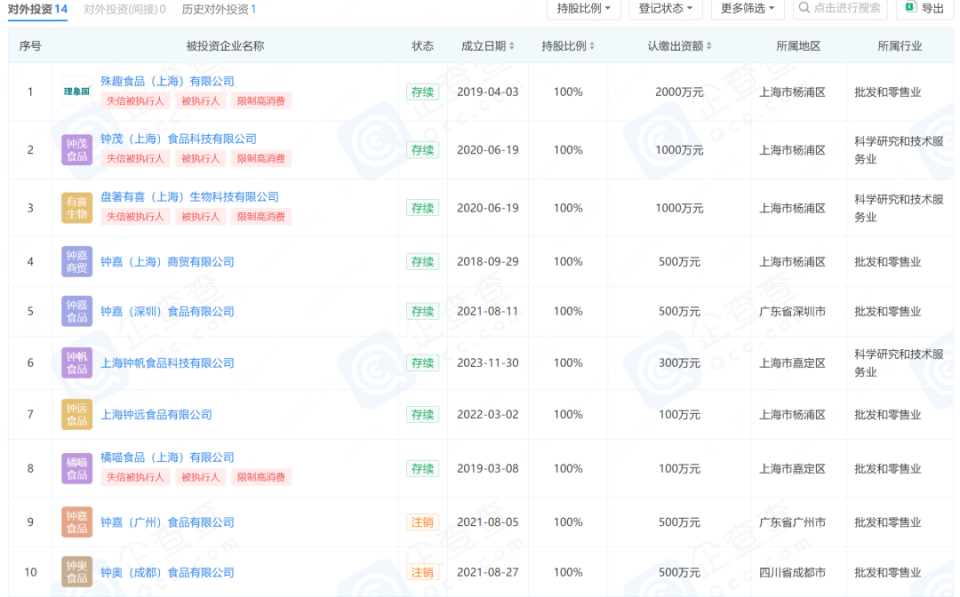Click the 序号 column header
This screenshot has height=597, width=960.
[30, 46]
